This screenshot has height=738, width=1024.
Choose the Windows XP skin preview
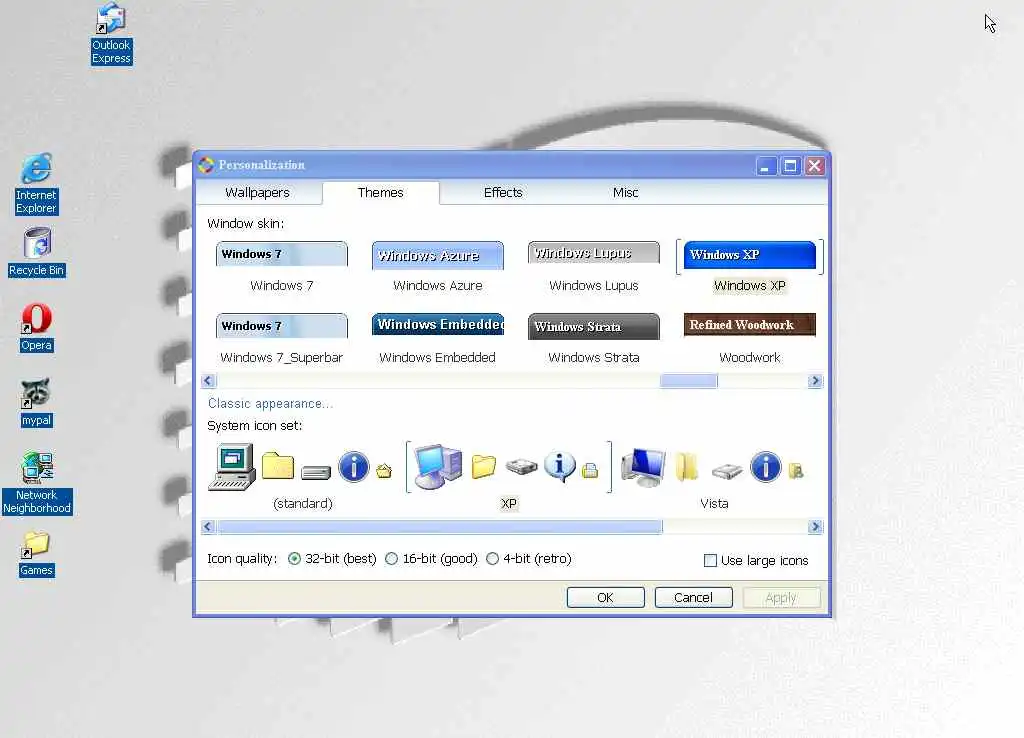[x=750, y=255]
